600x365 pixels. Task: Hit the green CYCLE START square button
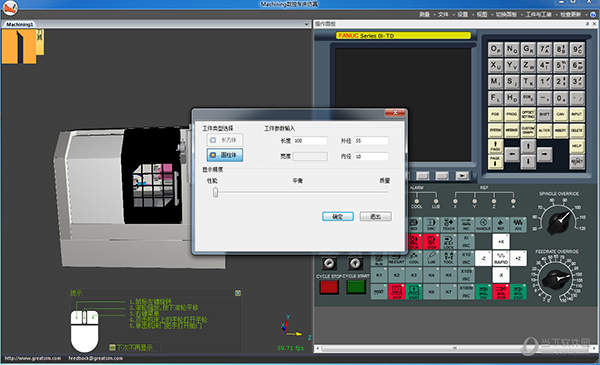pos(356,287)
